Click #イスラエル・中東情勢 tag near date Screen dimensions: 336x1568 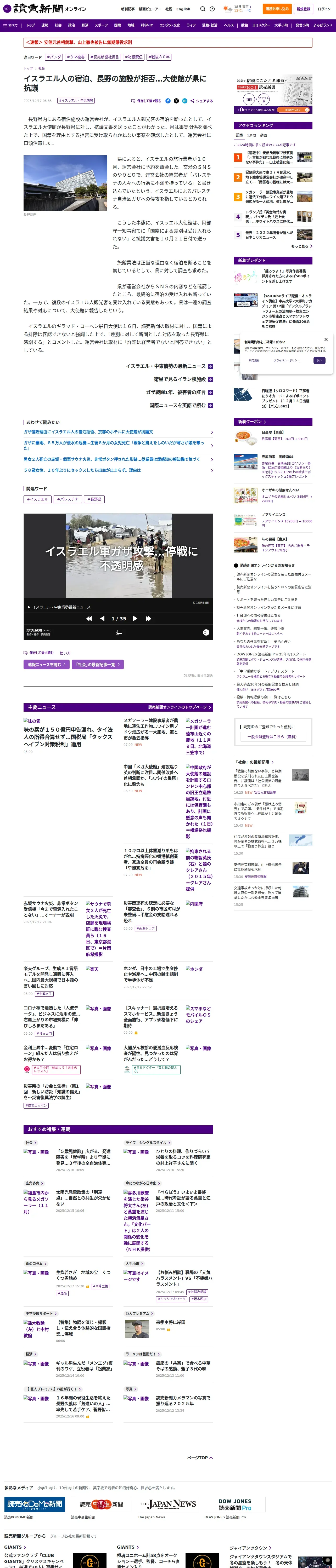click(76, 100)
